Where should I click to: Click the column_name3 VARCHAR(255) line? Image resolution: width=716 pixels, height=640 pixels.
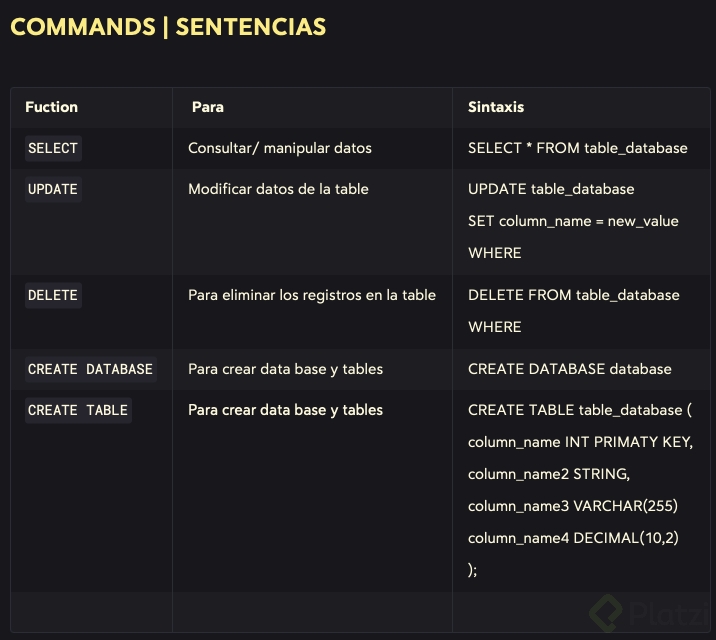[573, 506]
